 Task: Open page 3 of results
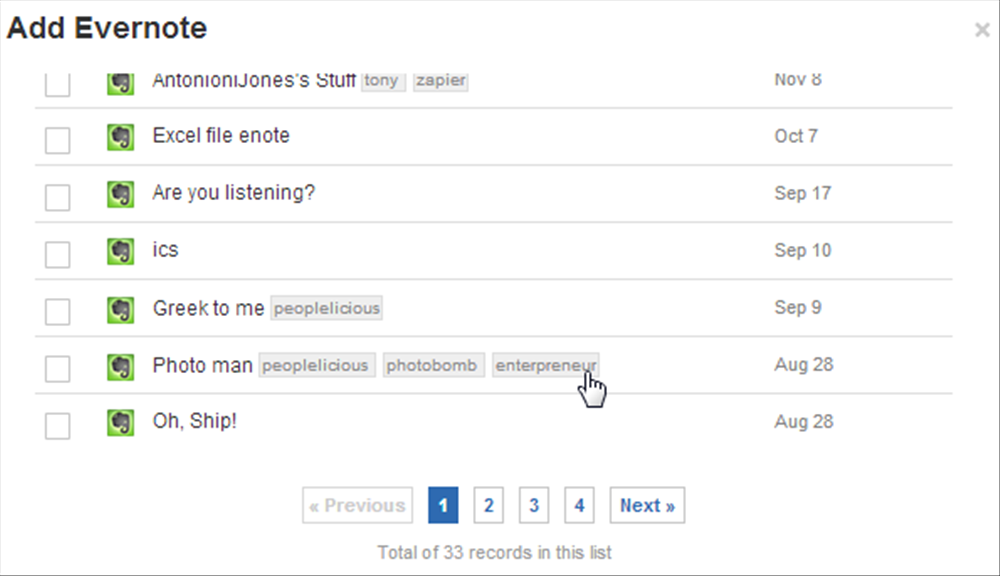coord(534,505)
